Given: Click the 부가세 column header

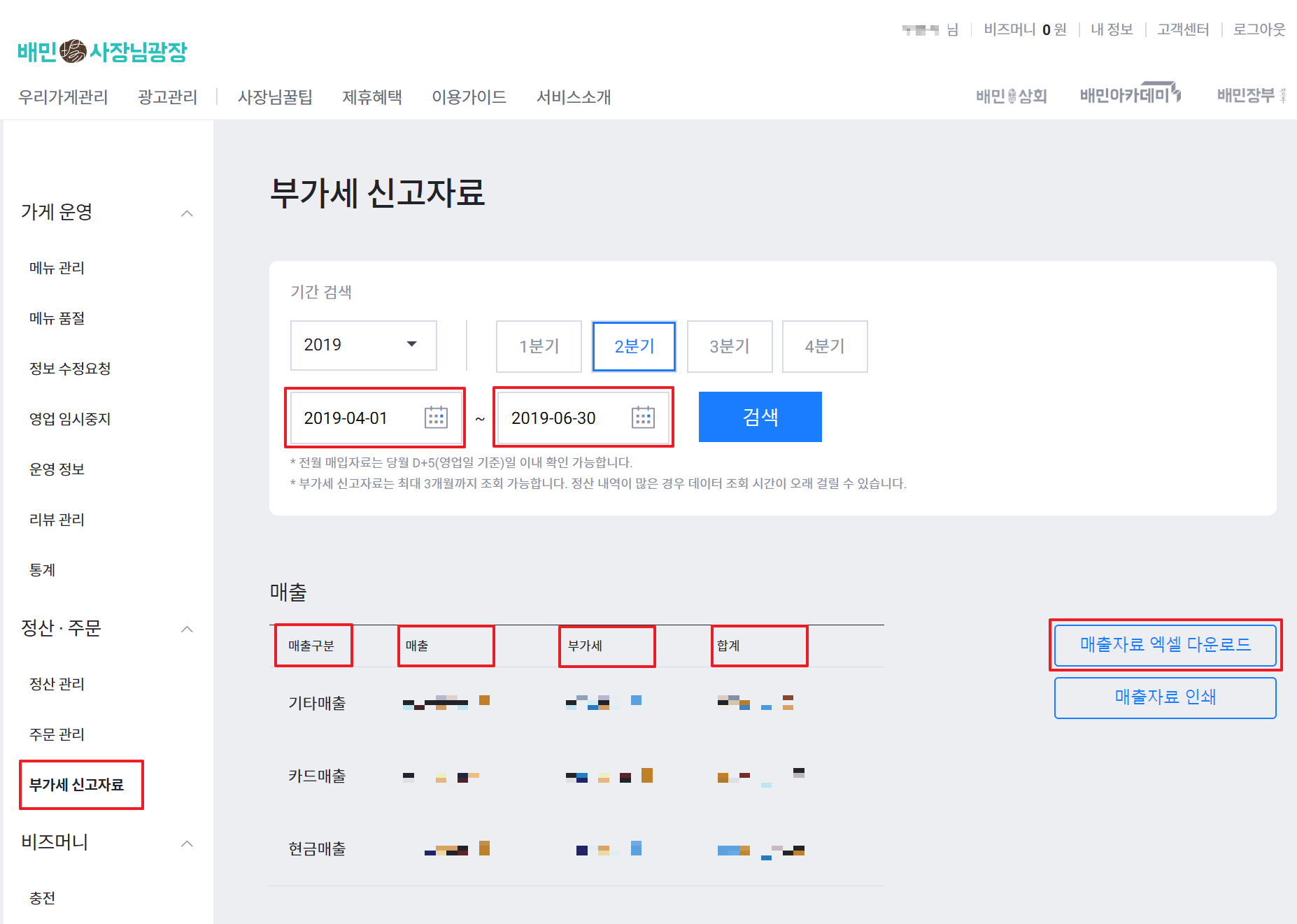Looking at the screenshot, I should point(585,646).
